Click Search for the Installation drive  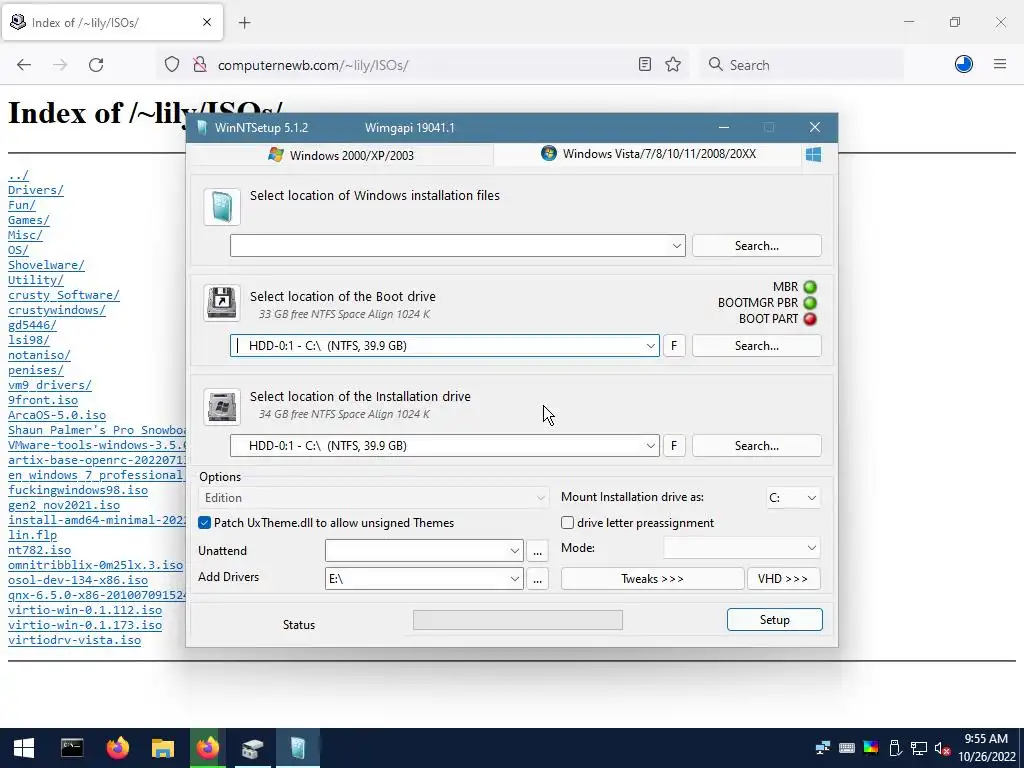(x=756, y=446)
